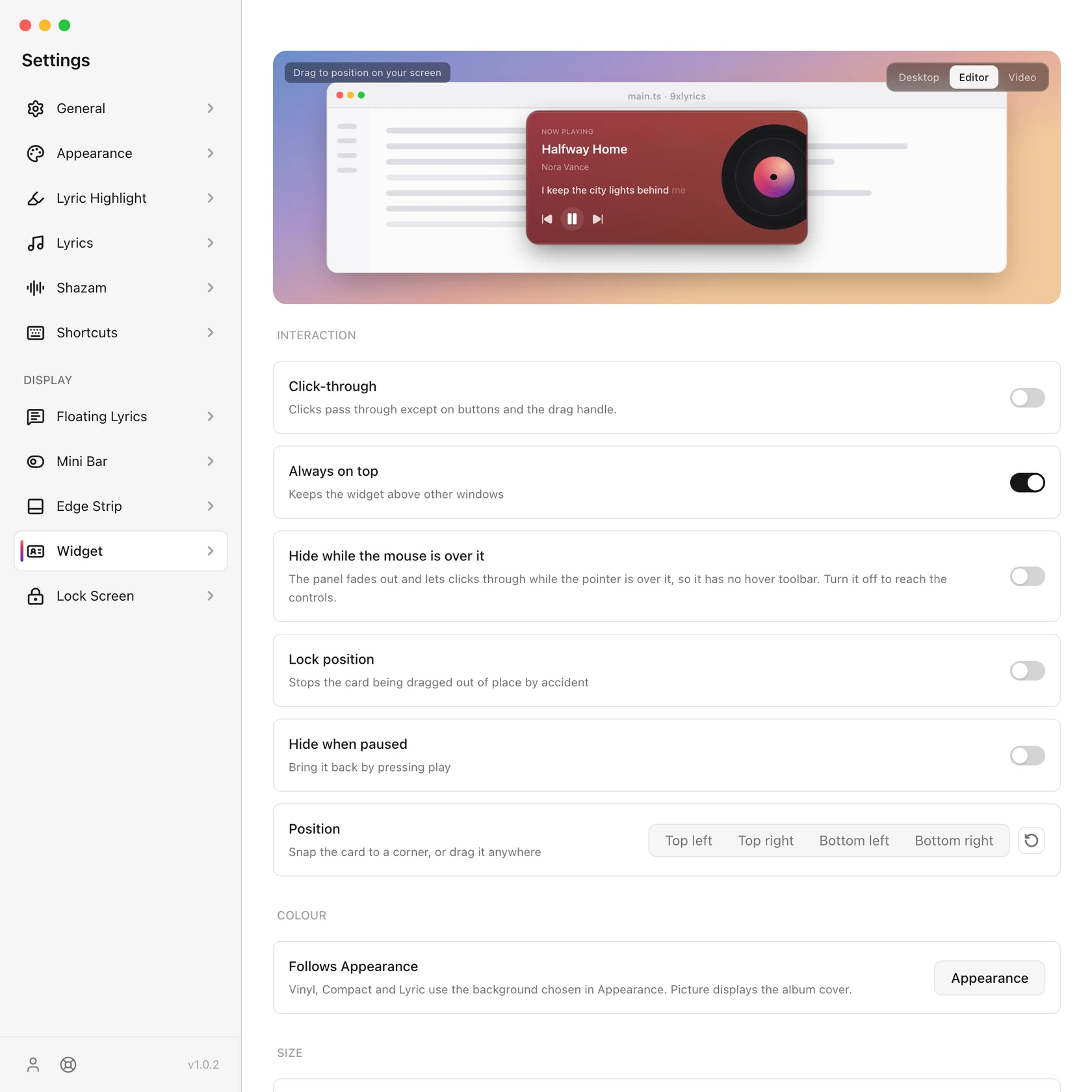Toggle Hide when paused switch
The height and width of the screenshot is (1092, 1092).
pyautogui.click(x=1028, y=755)
